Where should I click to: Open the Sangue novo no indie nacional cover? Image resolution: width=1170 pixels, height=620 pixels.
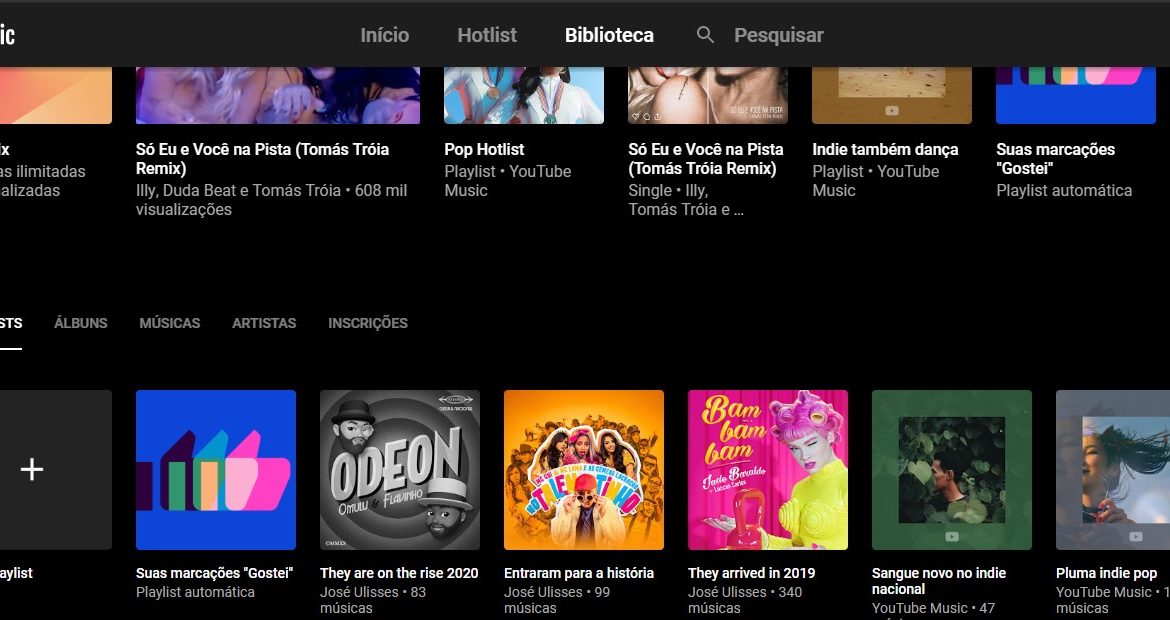tap(952, 470)
